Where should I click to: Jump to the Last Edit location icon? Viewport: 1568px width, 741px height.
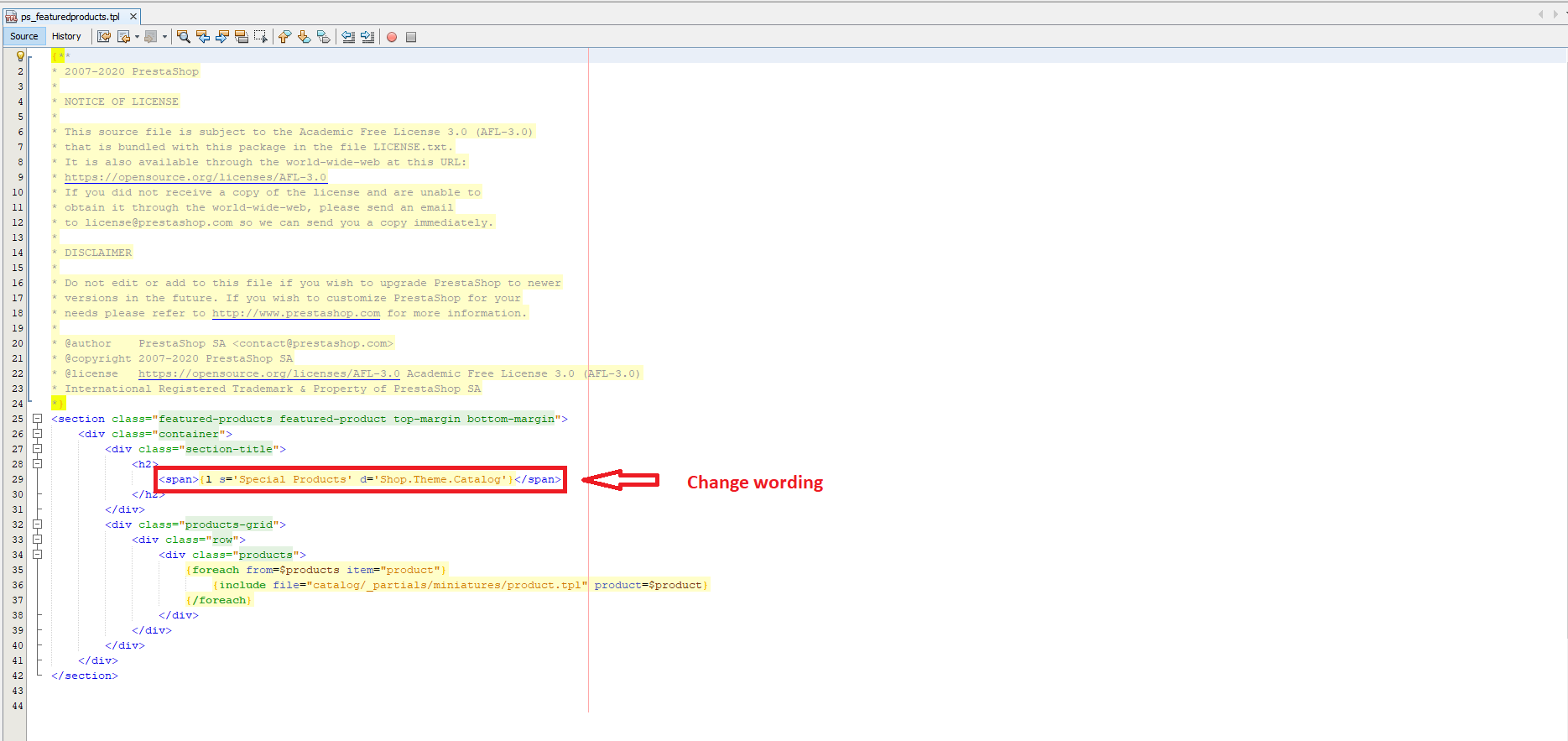tap(104, 37)
